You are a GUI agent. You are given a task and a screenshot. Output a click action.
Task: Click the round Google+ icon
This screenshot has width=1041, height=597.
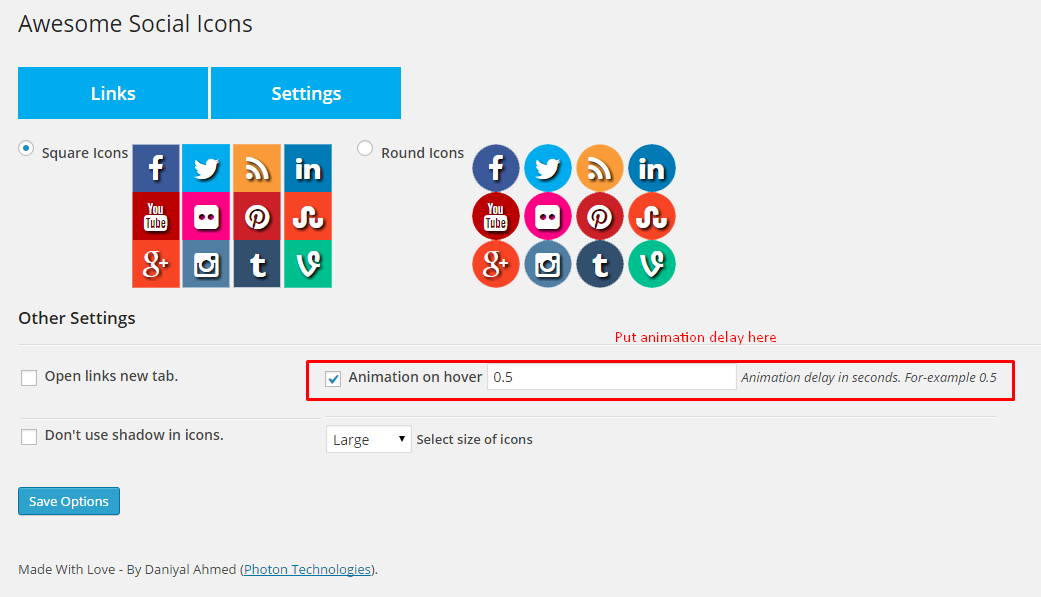point(495,264)
